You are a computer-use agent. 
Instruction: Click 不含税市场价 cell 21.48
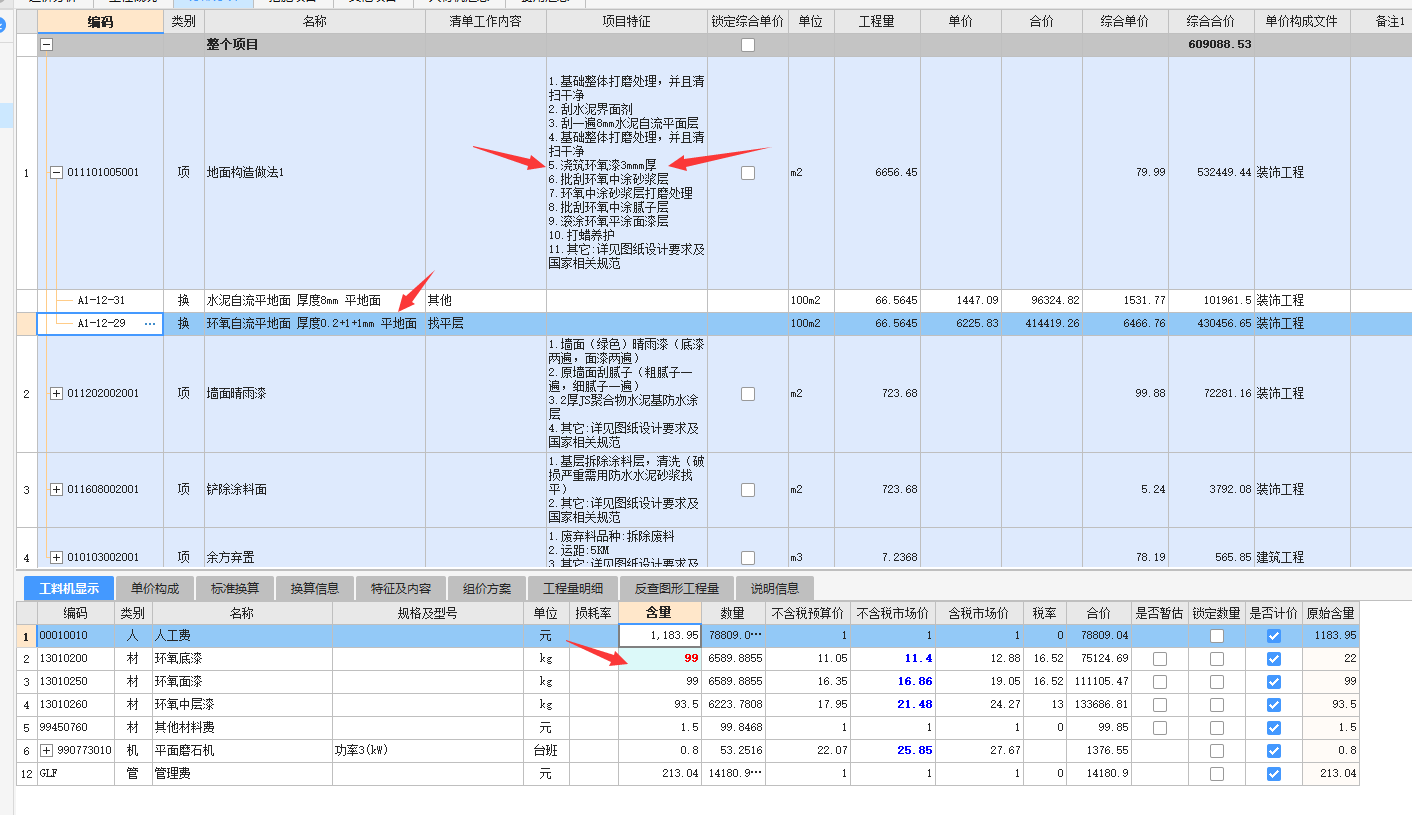coord(892,705)
